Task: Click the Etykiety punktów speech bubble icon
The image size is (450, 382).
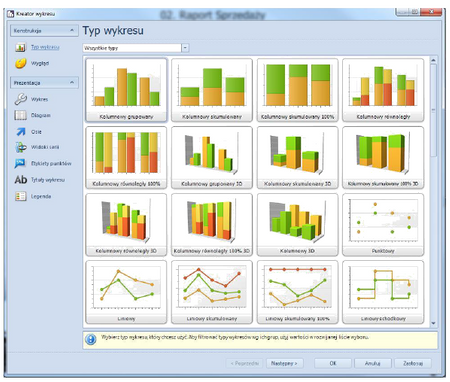Action: (x=20, y=163)
